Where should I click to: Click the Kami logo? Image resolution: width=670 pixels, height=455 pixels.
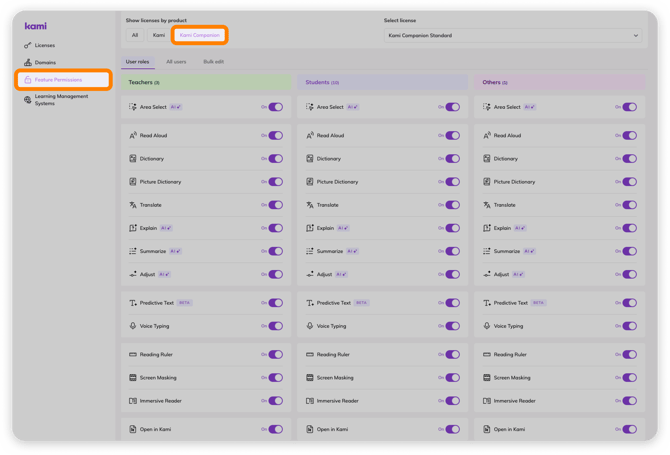pyautogui.click(x=35, y=26)
